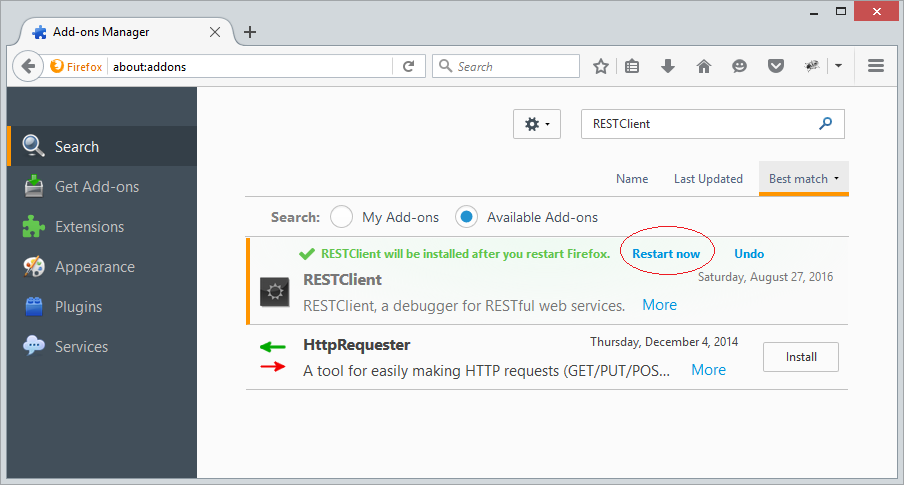Sort results by Name
This screenshot has width=904, height=485.
(x=632, y=179)
